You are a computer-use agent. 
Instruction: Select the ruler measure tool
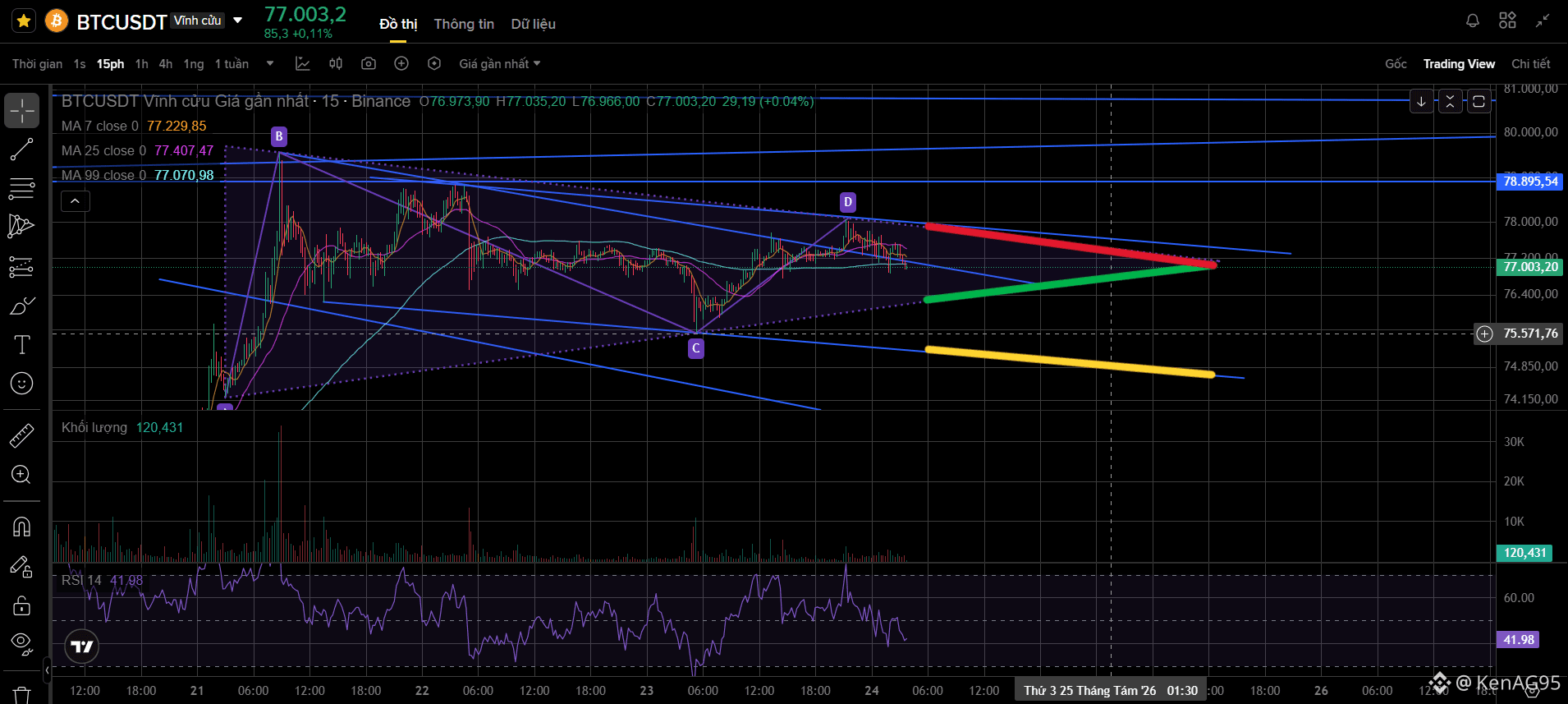pyautogui.click(x=22, y=435)
